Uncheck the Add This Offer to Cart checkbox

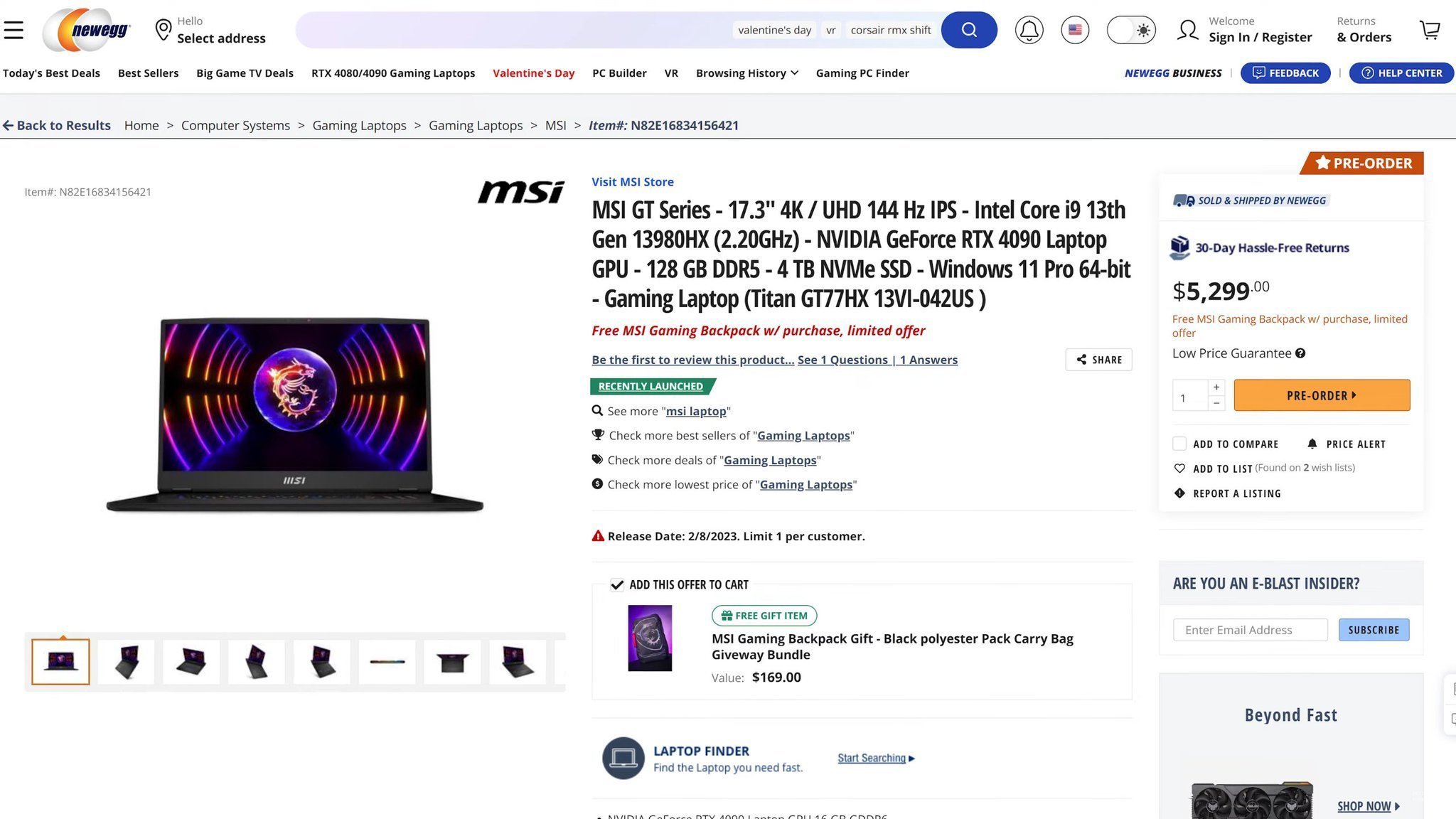coord(617,584)
